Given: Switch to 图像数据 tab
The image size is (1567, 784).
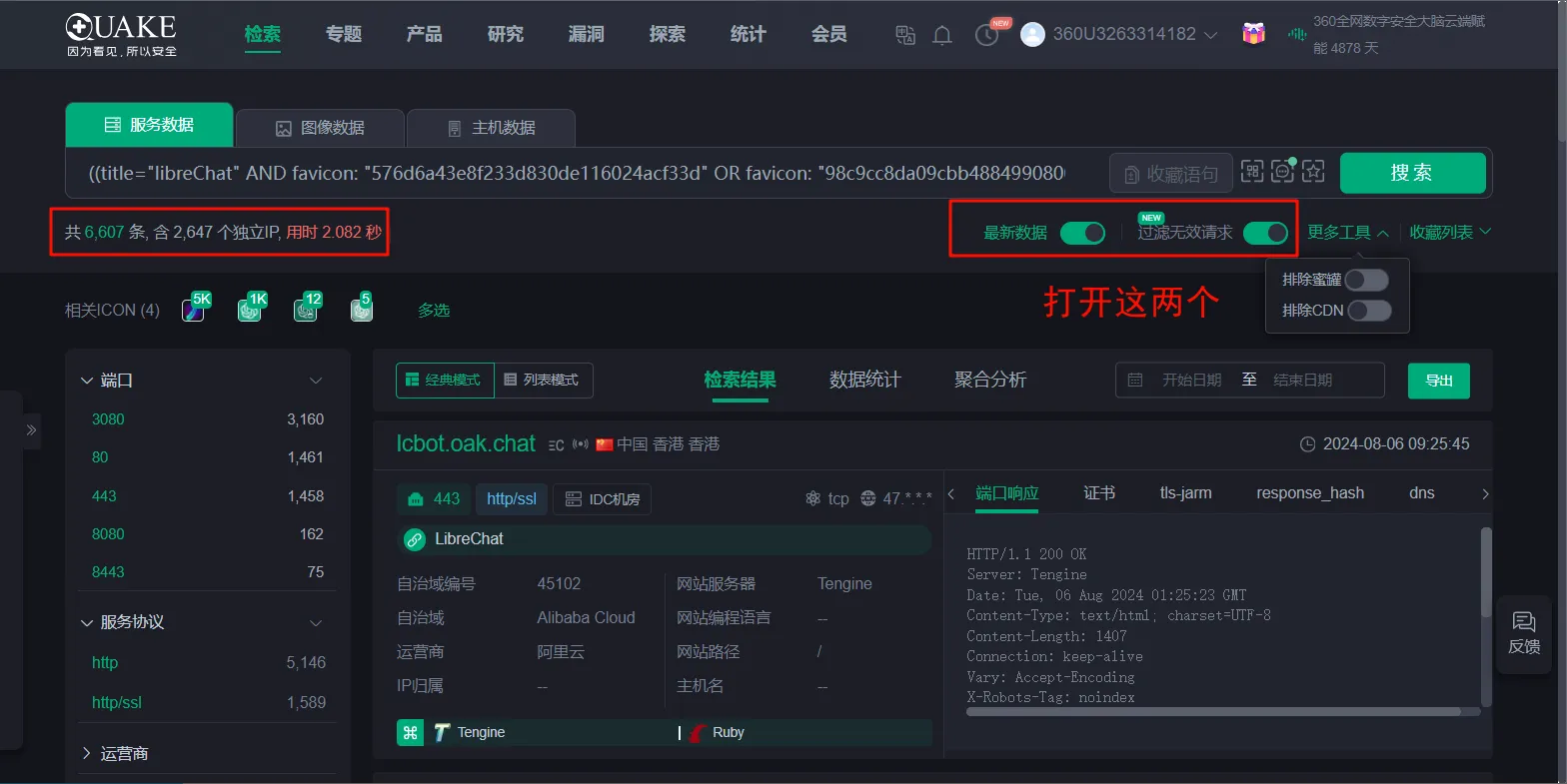Looking at the screenshot, I should pyautogui.click(x=321, y=128).
